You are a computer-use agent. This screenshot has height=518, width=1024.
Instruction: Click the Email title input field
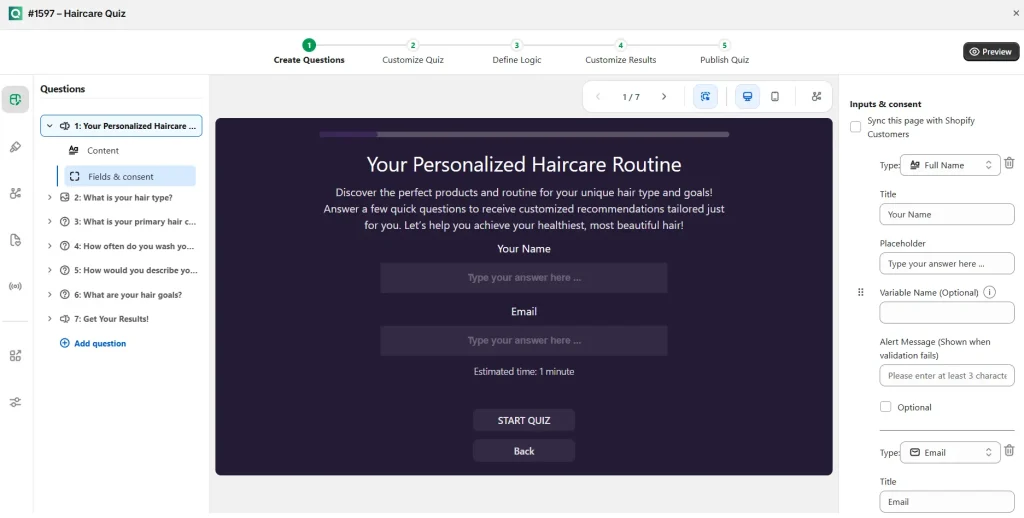pyautogui.click(x=947, y=502)
